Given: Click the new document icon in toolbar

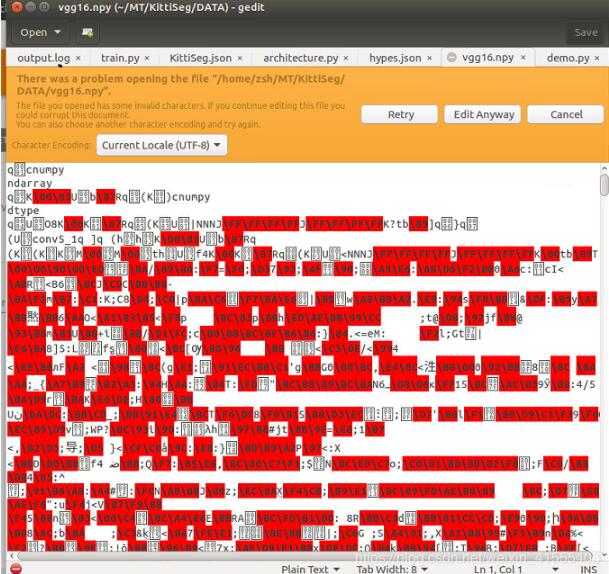Looking at the screenshot, I should (87, 33).
